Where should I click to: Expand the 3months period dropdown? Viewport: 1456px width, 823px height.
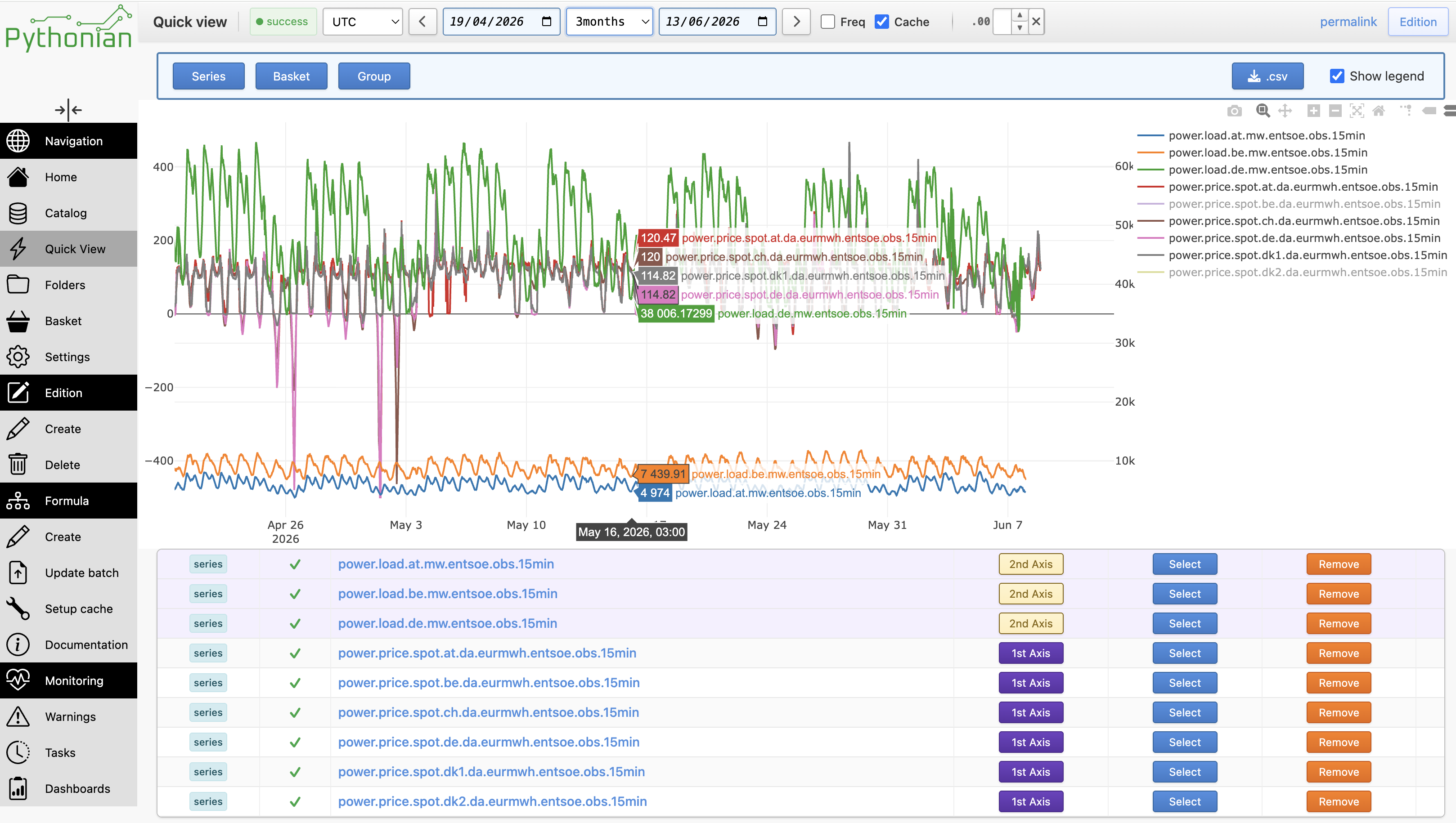click(x=610, y=22)
